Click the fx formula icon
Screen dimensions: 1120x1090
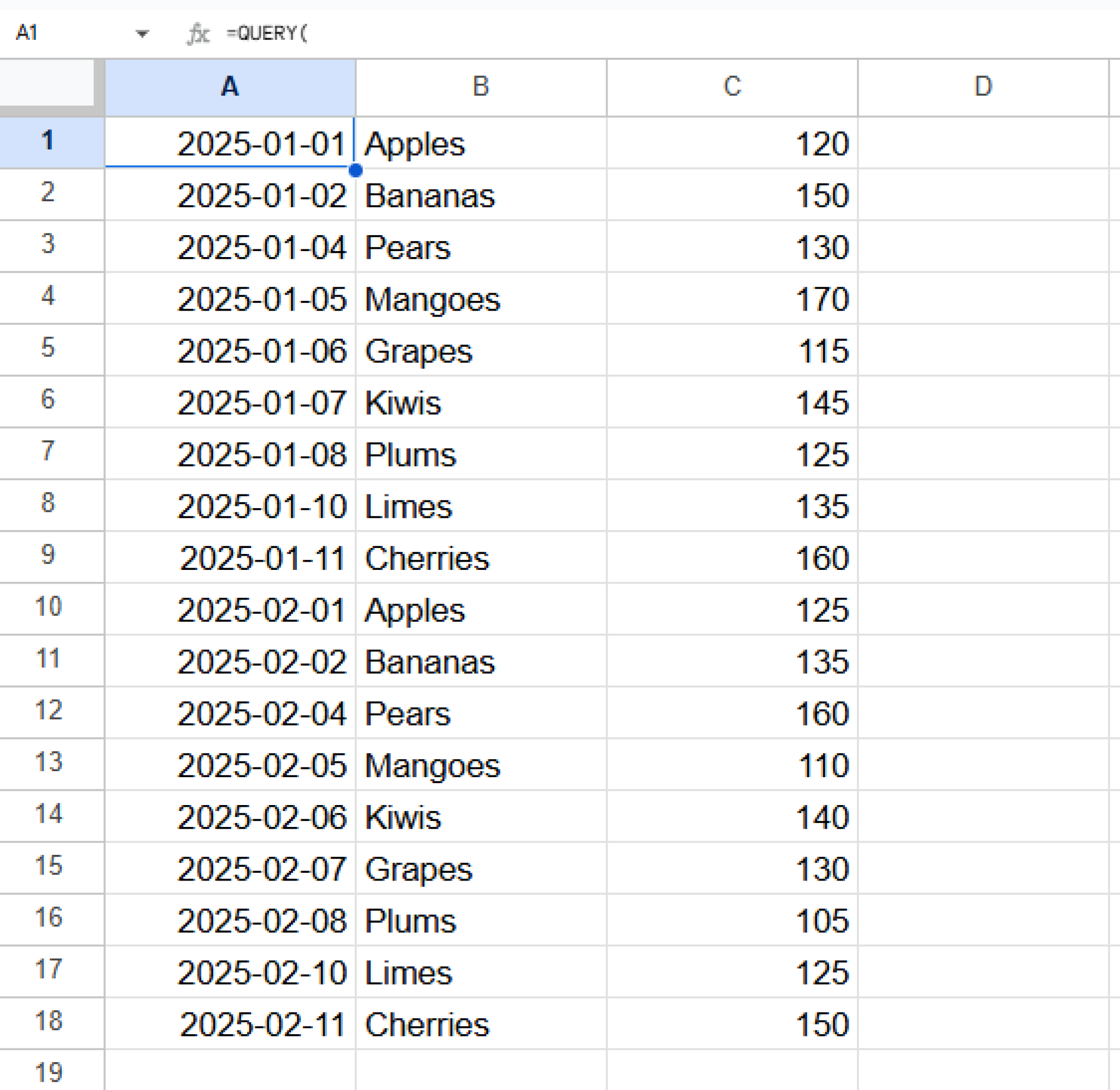click(199, 33)
